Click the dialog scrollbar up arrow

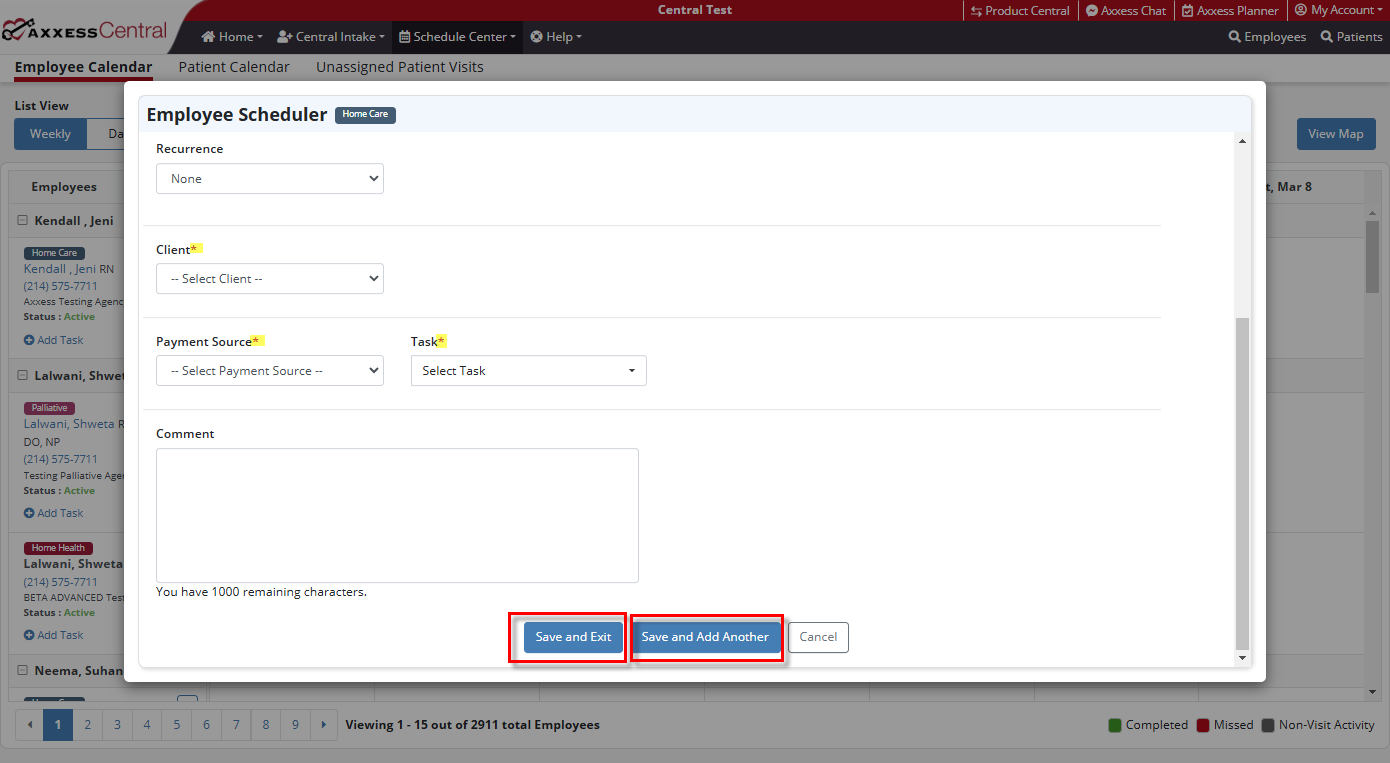[x=1242, y=141]
